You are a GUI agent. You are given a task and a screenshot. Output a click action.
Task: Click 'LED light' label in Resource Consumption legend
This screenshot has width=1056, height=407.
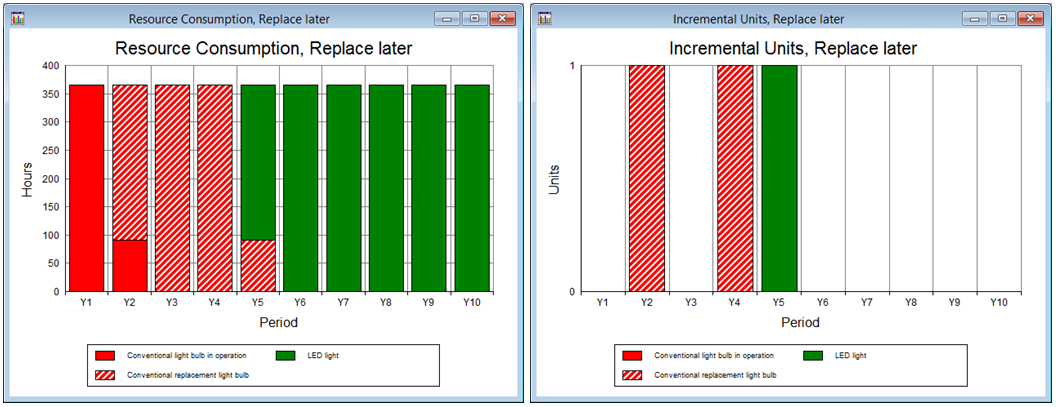click(323, 355)
